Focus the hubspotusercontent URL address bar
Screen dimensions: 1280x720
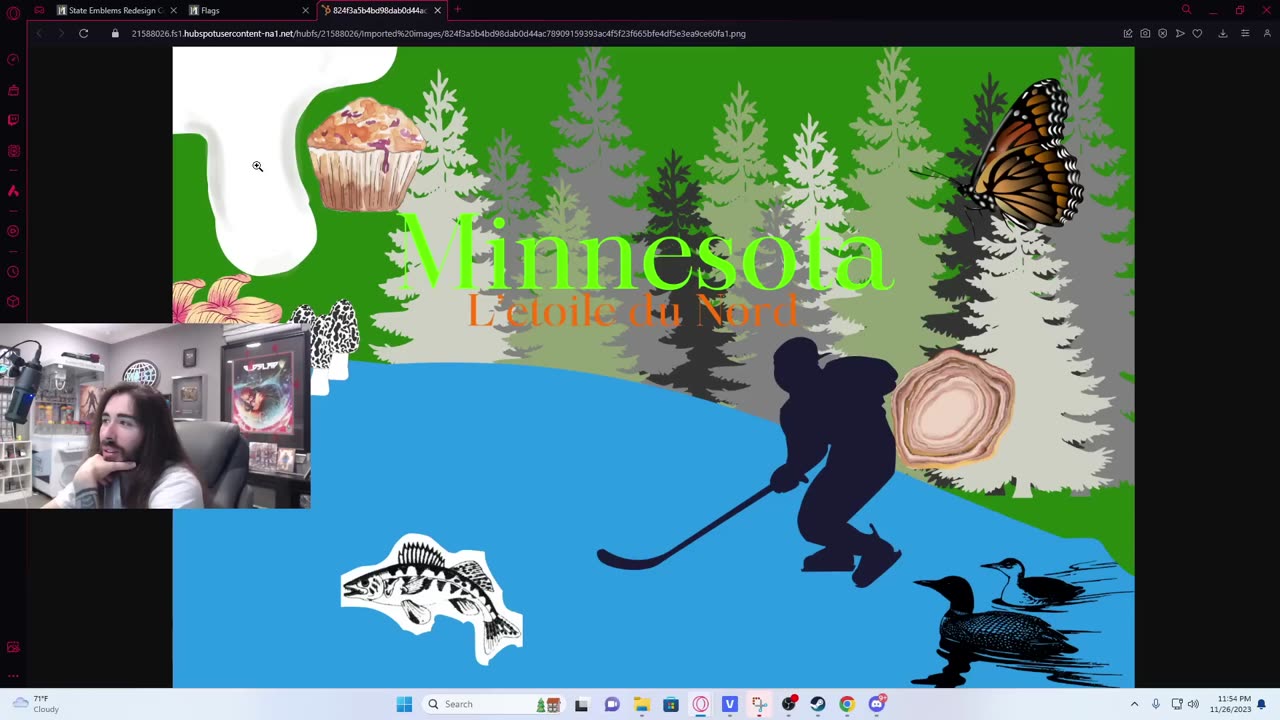(x=438, y=33)
